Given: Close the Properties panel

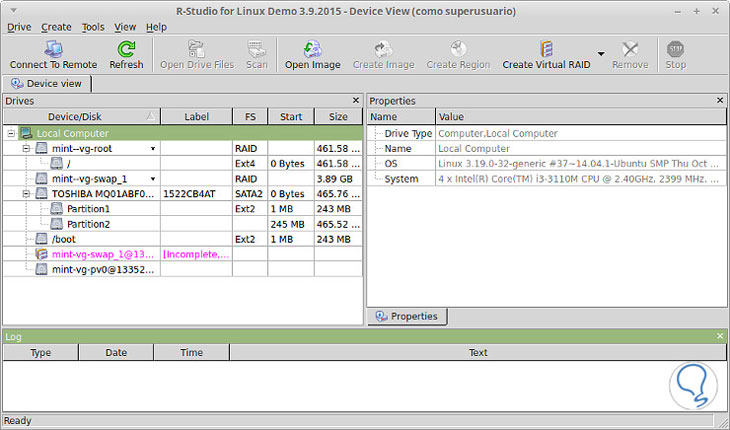Looking at the screenshot, I should pyautogui.click(x=720, y=100).
